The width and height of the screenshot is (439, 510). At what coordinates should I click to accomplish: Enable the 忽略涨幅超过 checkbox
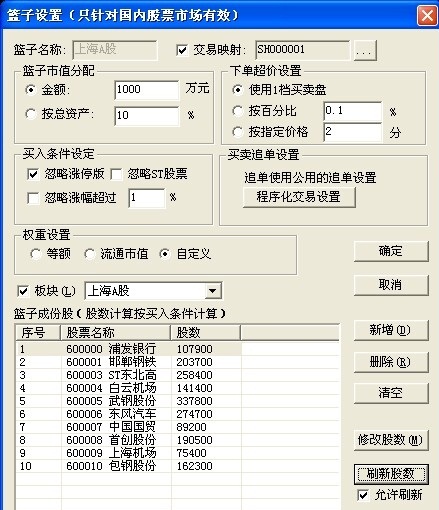click(33, 198)
